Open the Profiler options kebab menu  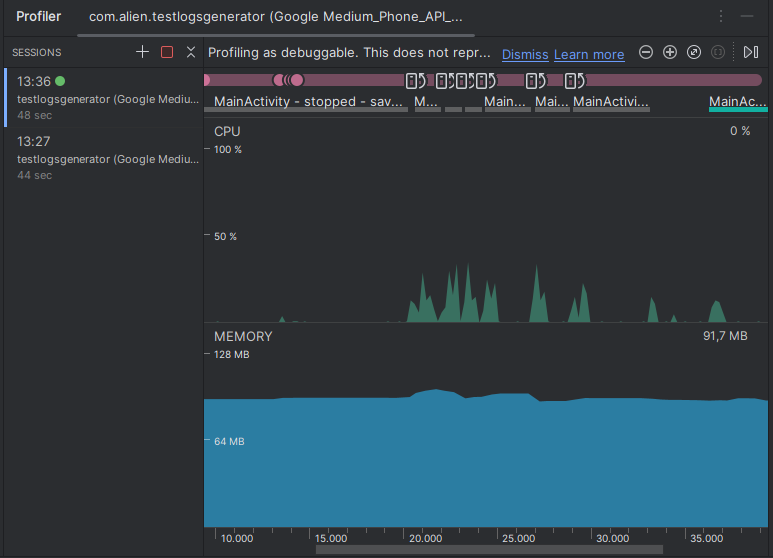(721, 16)
